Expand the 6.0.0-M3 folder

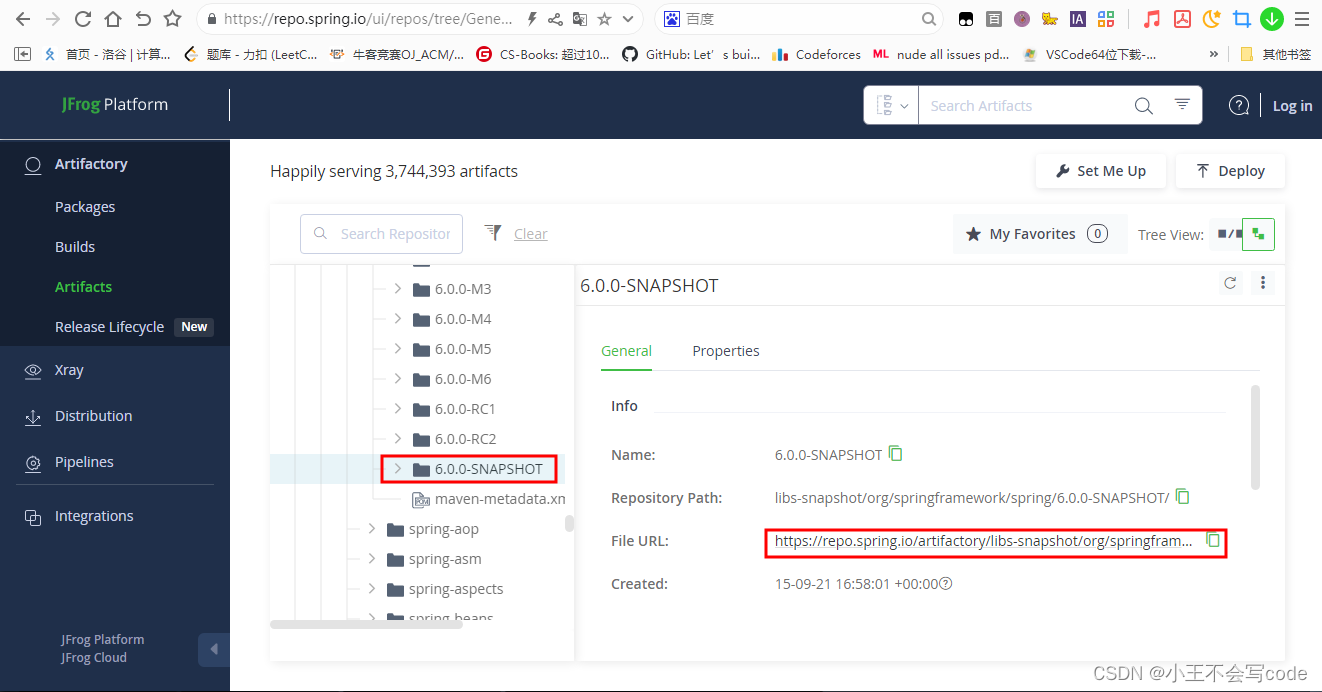[397, 289]
